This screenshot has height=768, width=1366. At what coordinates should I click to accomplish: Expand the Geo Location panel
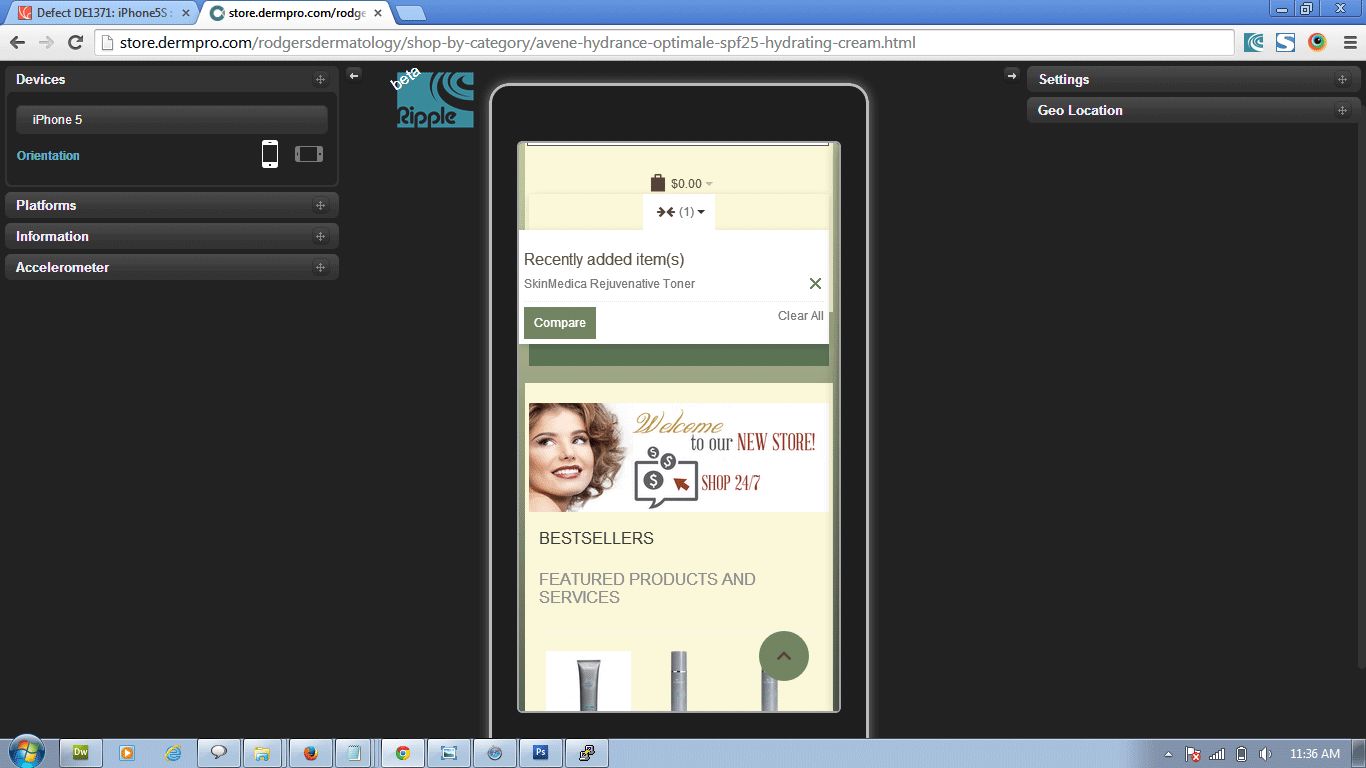point(1193,110)
